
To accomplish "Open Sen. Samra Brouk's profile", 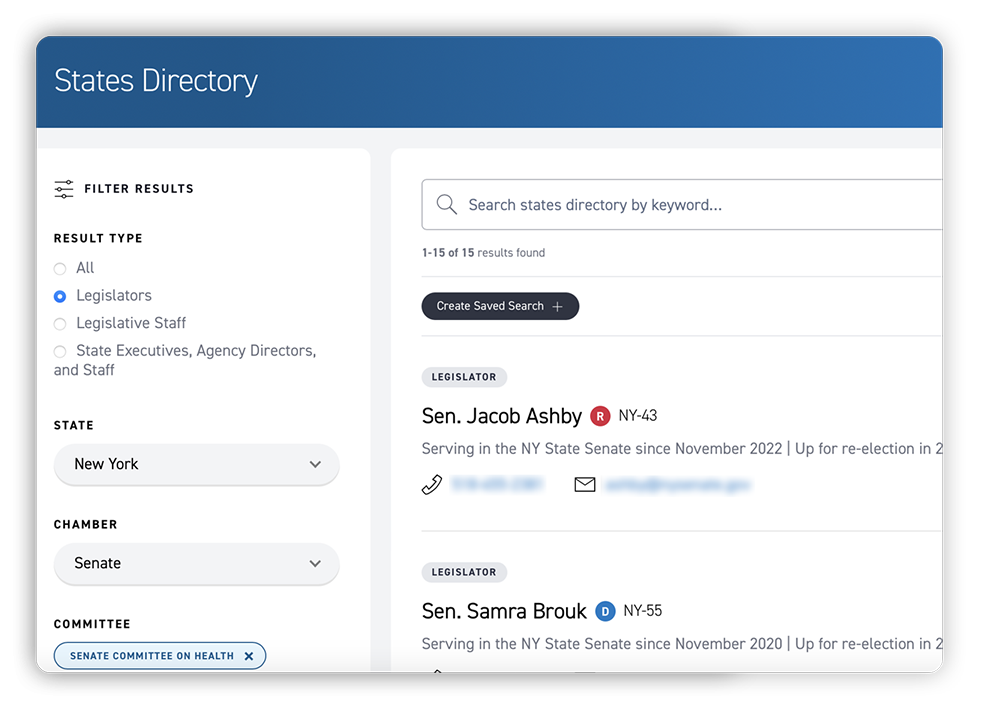I will [504, 610].
